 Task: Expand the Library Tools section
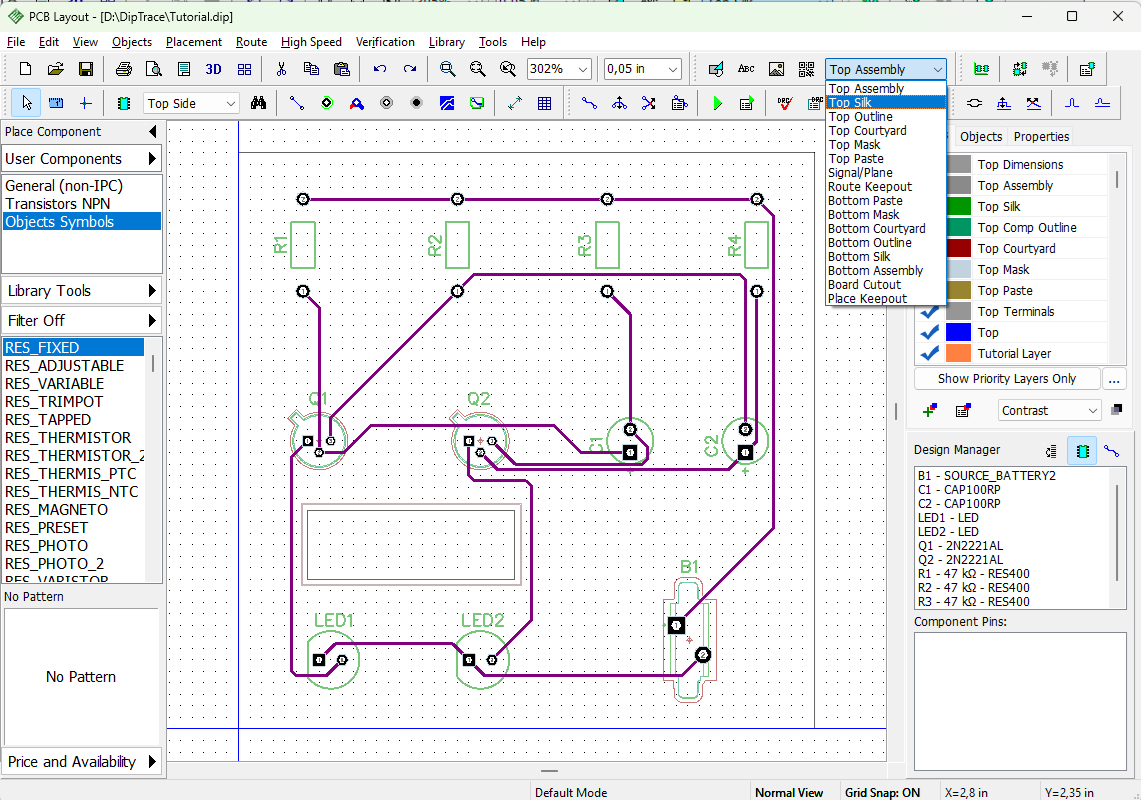(x=82, y=291)
